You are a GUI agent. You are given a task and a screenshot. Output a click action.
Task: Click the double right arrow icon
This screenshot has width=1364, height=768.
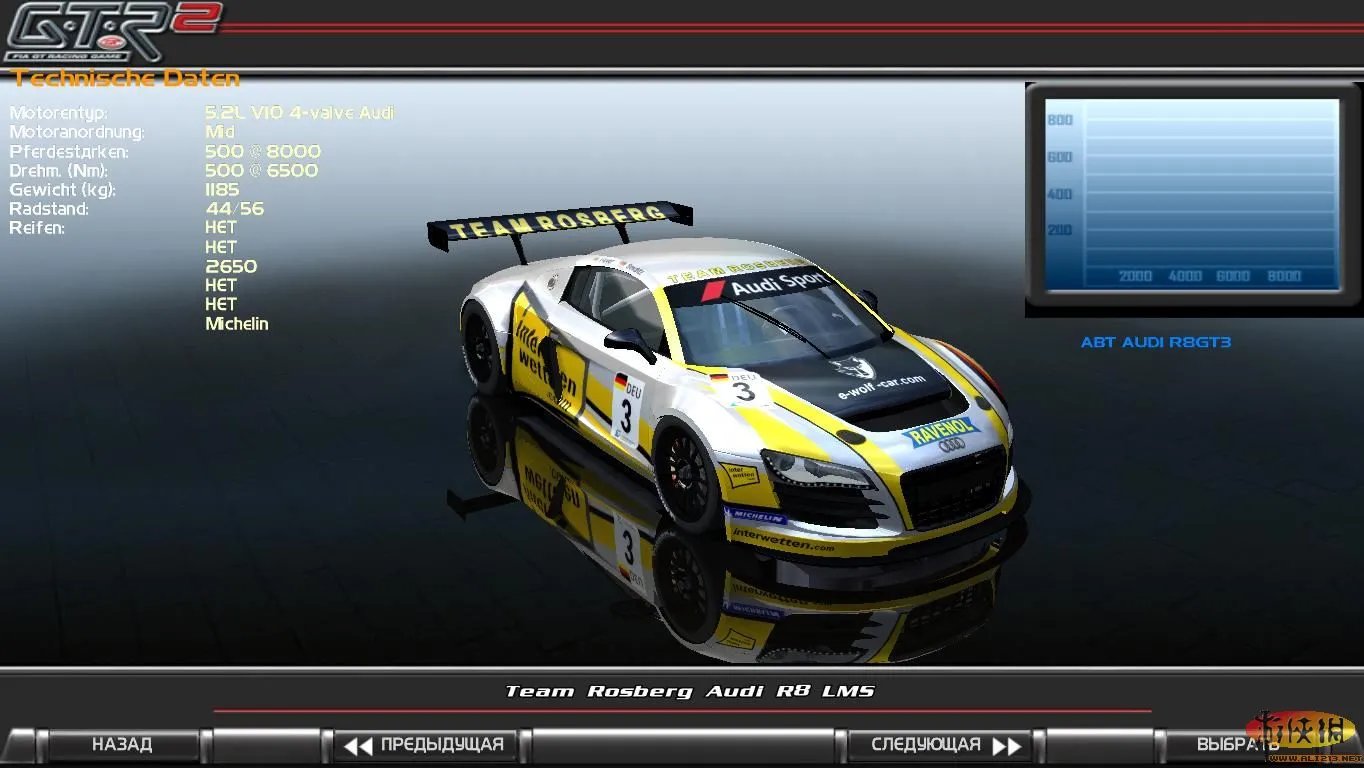pos(1007,746)
